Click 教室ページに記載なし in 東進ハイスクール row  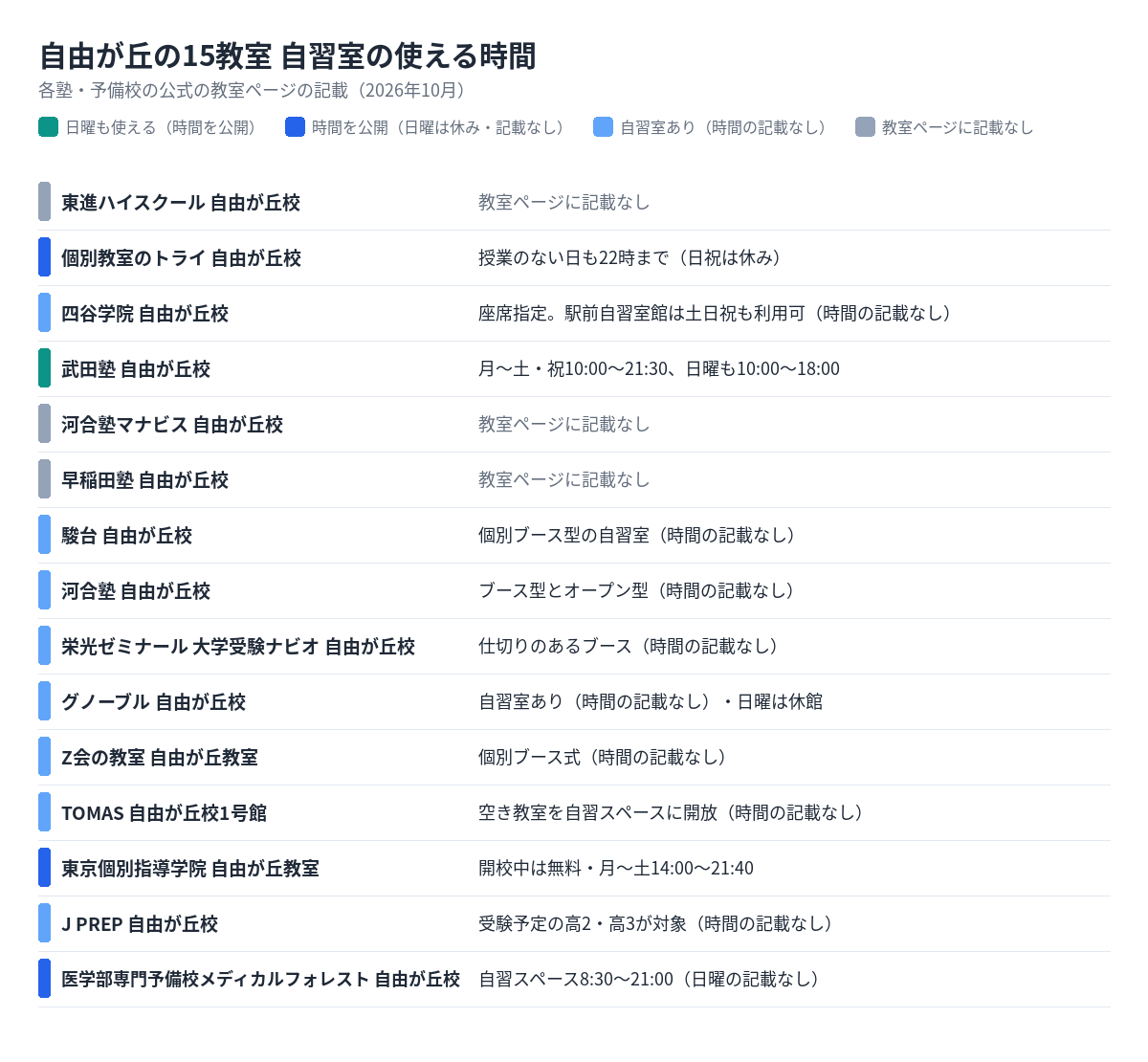(x=564, y=202)
